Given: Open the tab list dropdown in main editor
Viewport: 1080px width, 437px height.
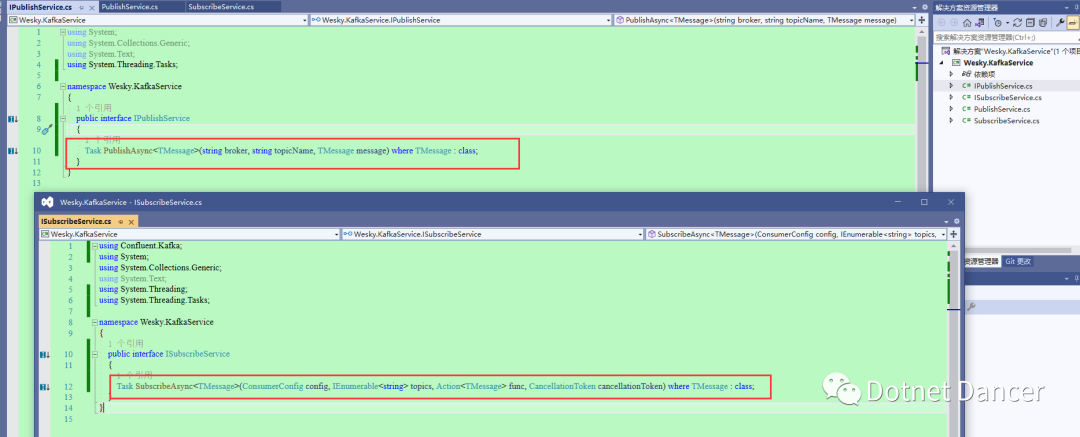Looking at the screenshot, I should pyautogui.click(x=915, y=7).
